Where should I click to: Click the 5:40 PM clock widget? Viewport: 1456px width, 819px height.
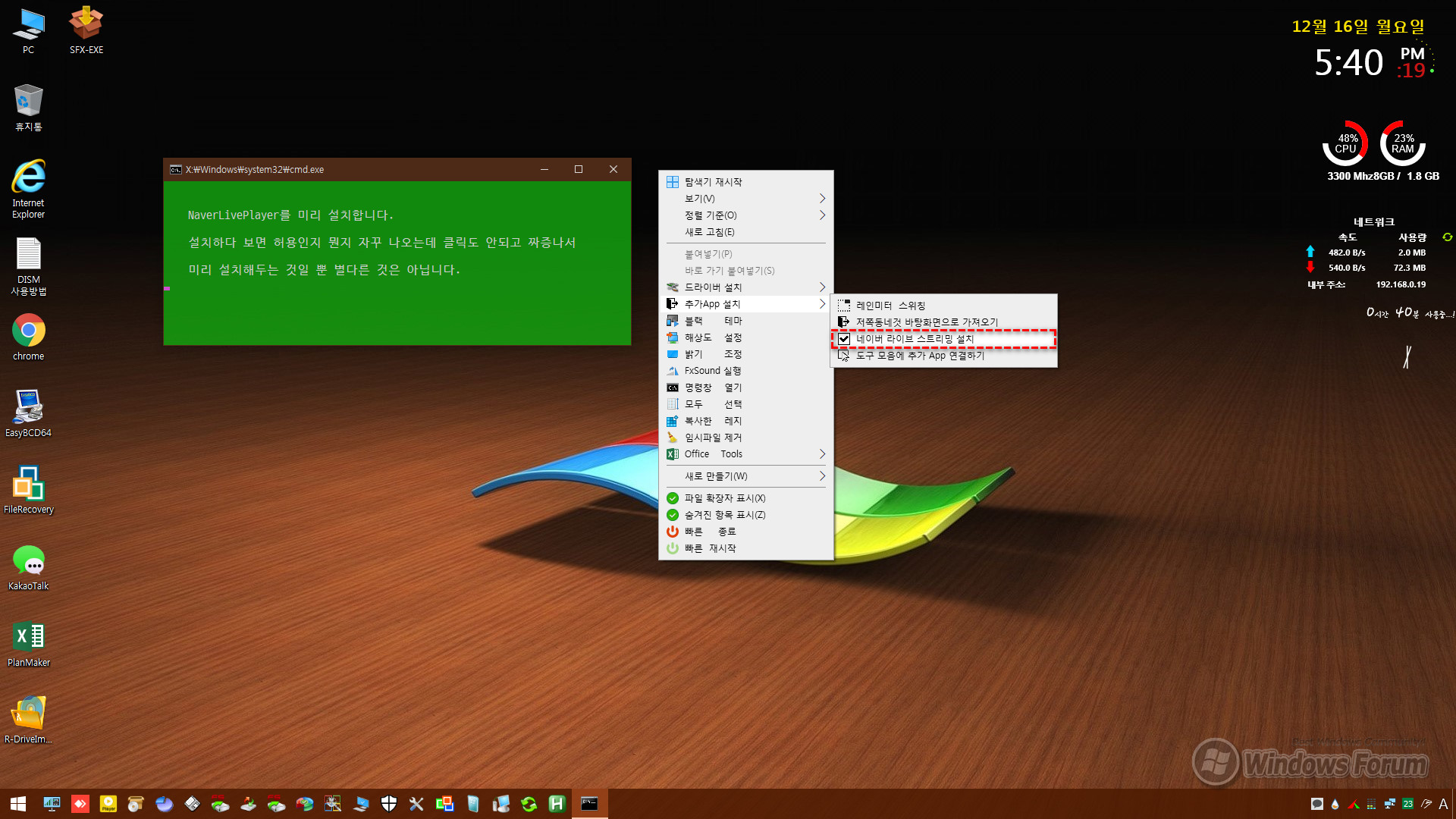(1371, 62)
